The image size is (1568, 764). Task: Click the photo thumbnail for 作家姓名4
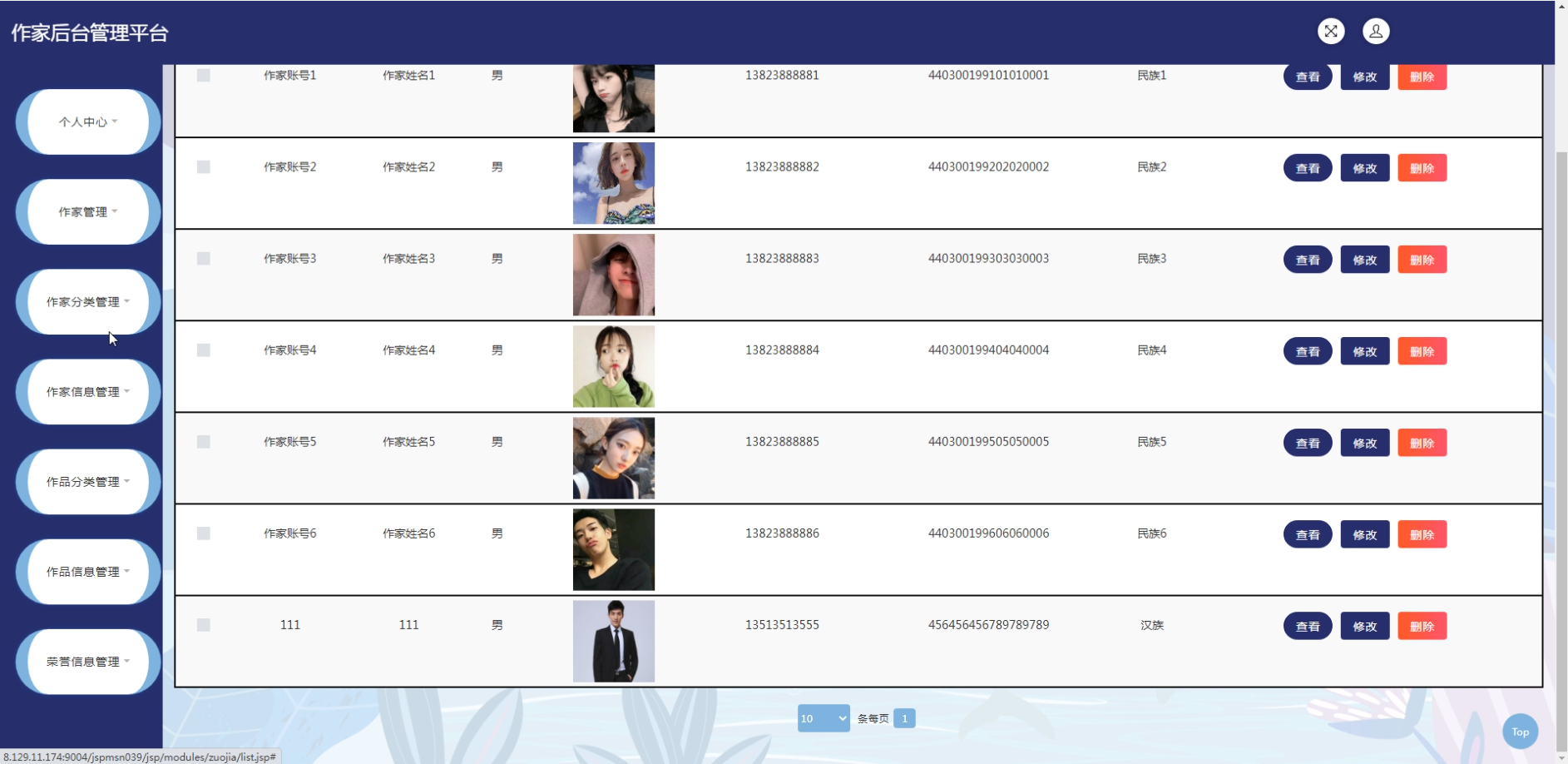tap(614, 366)
